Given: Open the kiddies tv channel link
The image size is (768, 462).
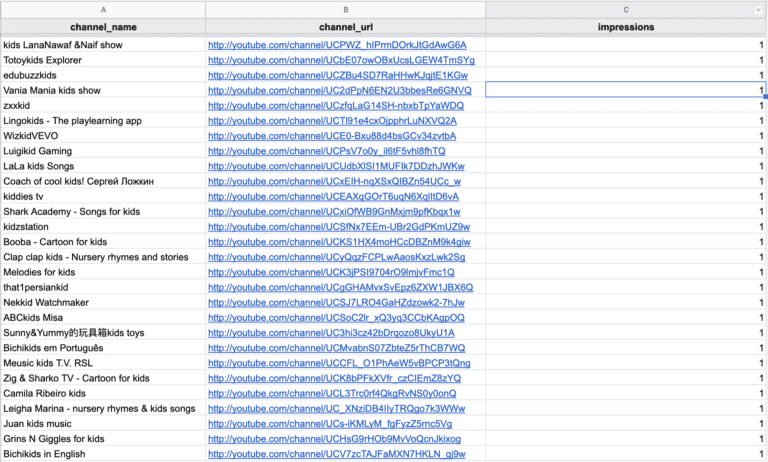Looking at the screenshot, I should pyautogui.click(x=333, y=197).
